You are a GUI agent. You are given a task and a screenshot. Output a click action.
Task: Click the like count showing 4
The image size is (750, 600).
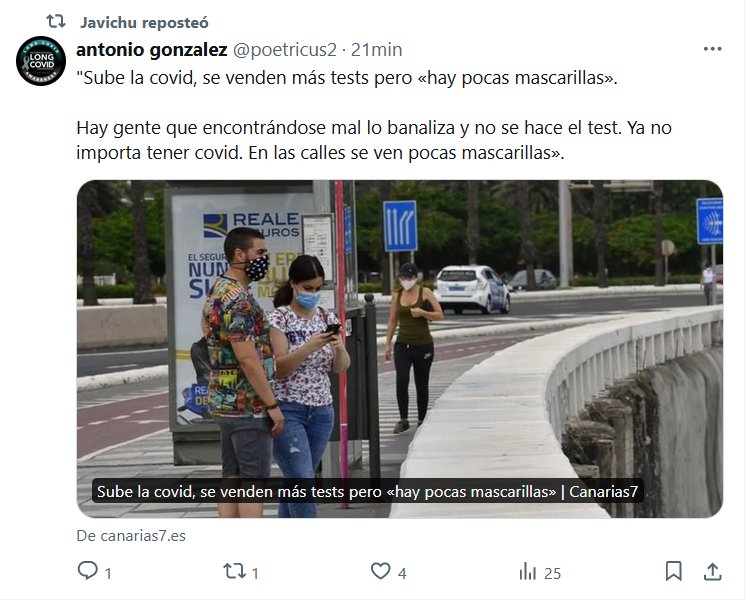pyautogui.click(x=402, y=573)
